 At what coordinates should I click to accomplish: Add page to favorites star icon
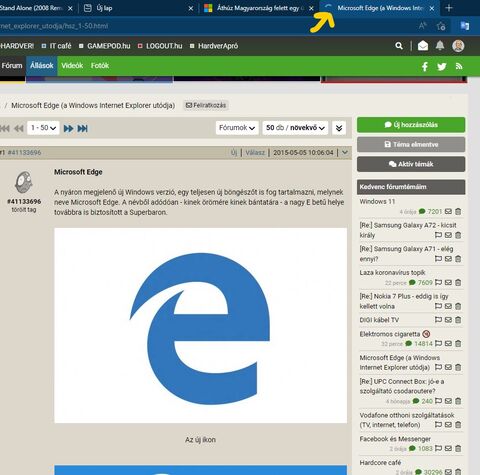click(441, 26)
